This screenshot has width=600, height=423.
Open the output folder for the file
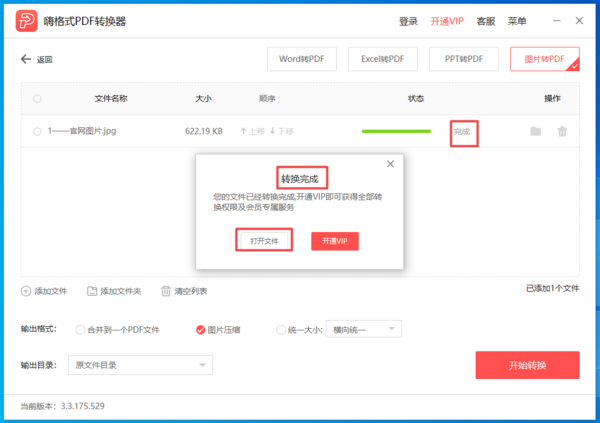pyautogui.click(x=536, y=131)
